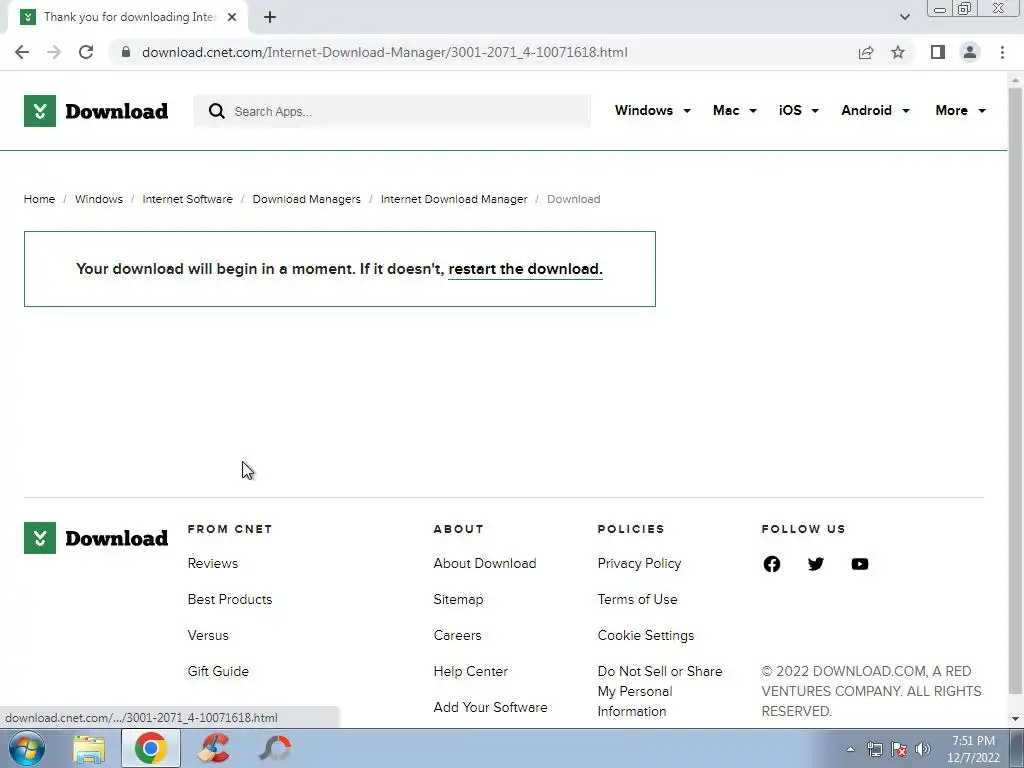Image resolution: width=1024 pixels, height=768 pixels.
Task: Expand the Android dropdown menu
Action: [875, 110]
